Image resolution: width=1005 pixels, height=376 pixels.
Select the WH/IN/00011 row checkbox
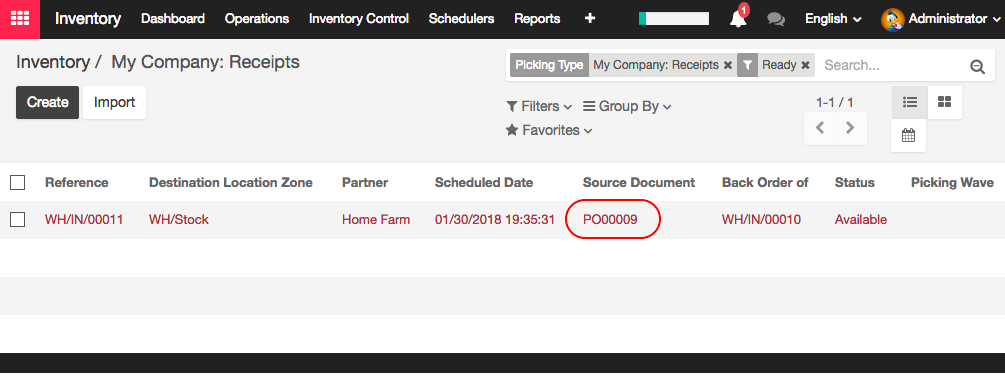click(17, 220)
